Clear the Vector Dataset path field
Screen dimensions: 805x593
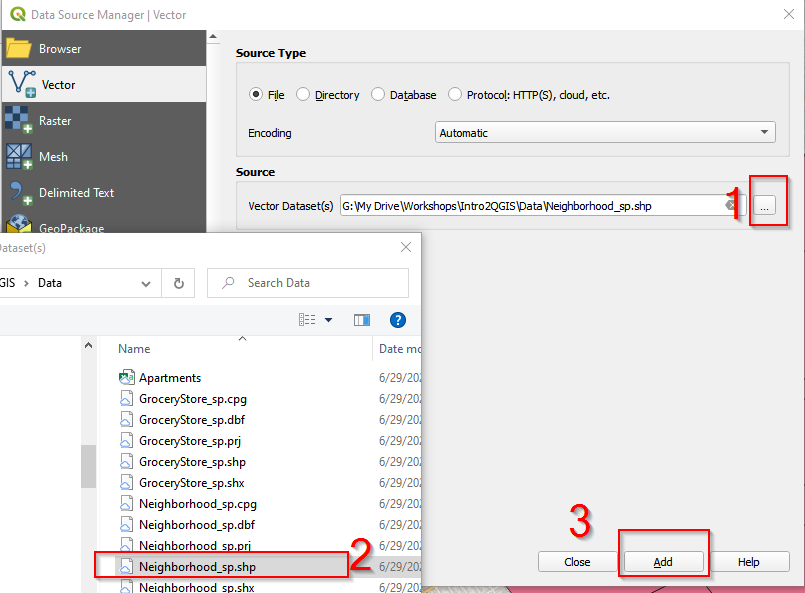[x=730, y=205]
